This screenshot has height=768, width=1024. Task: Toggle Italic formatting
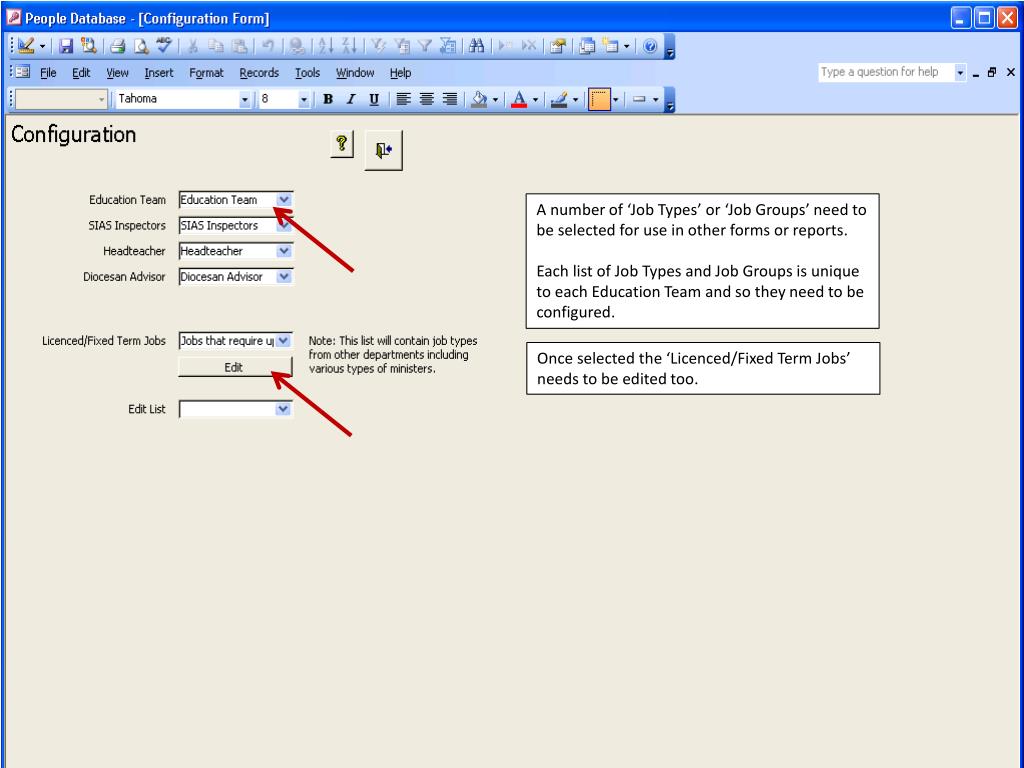coord(351,99)
